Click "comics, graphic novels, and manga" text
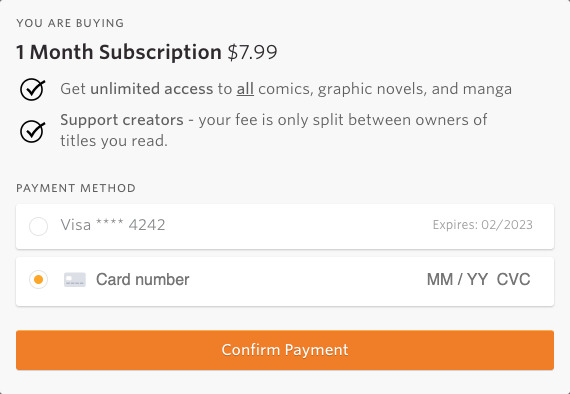The width and height of the screenshot is (570, 394). tap(385, 89)
